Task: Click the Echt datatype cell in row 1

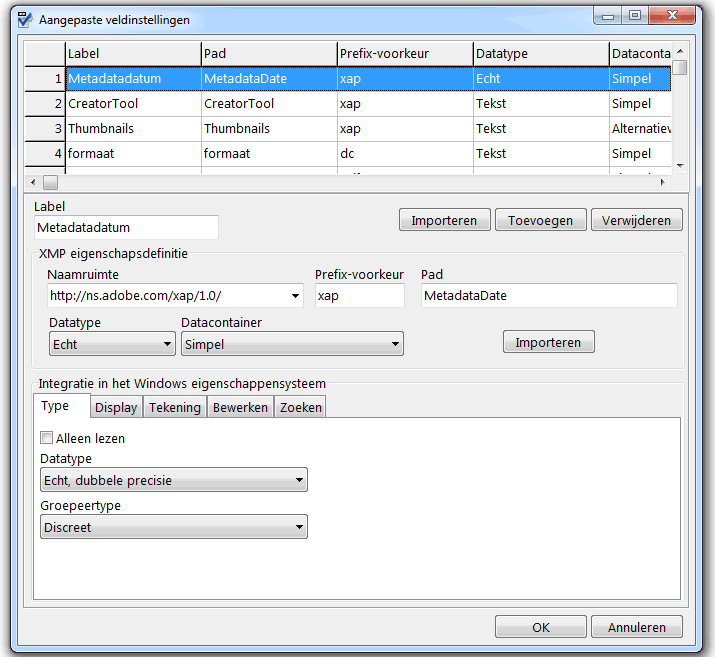Action: 541,78
